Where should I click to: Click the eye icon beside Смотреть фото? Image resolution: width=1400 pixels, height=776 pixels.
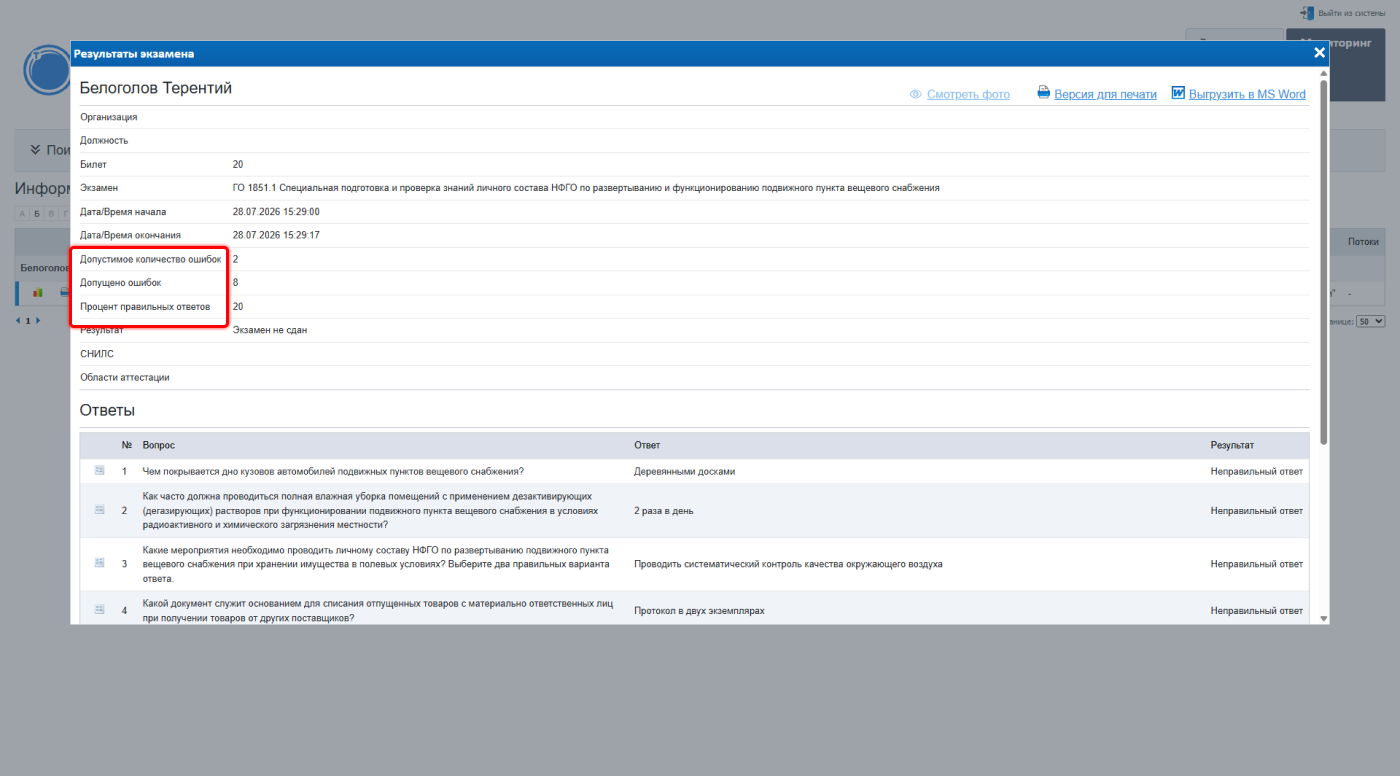pos(915,94)
